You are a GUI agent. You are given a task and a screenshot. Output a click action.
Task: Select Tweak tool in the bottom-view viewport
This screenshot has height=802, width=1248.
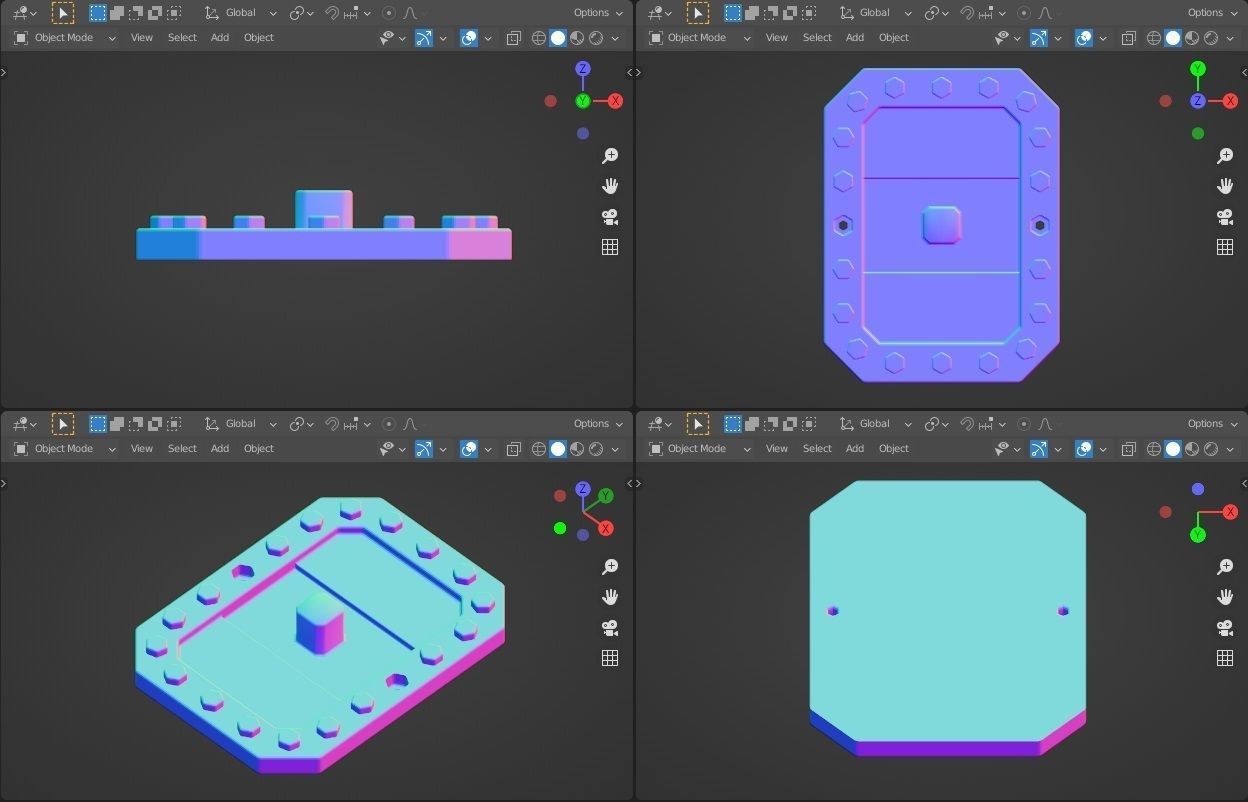coord(697,424)
